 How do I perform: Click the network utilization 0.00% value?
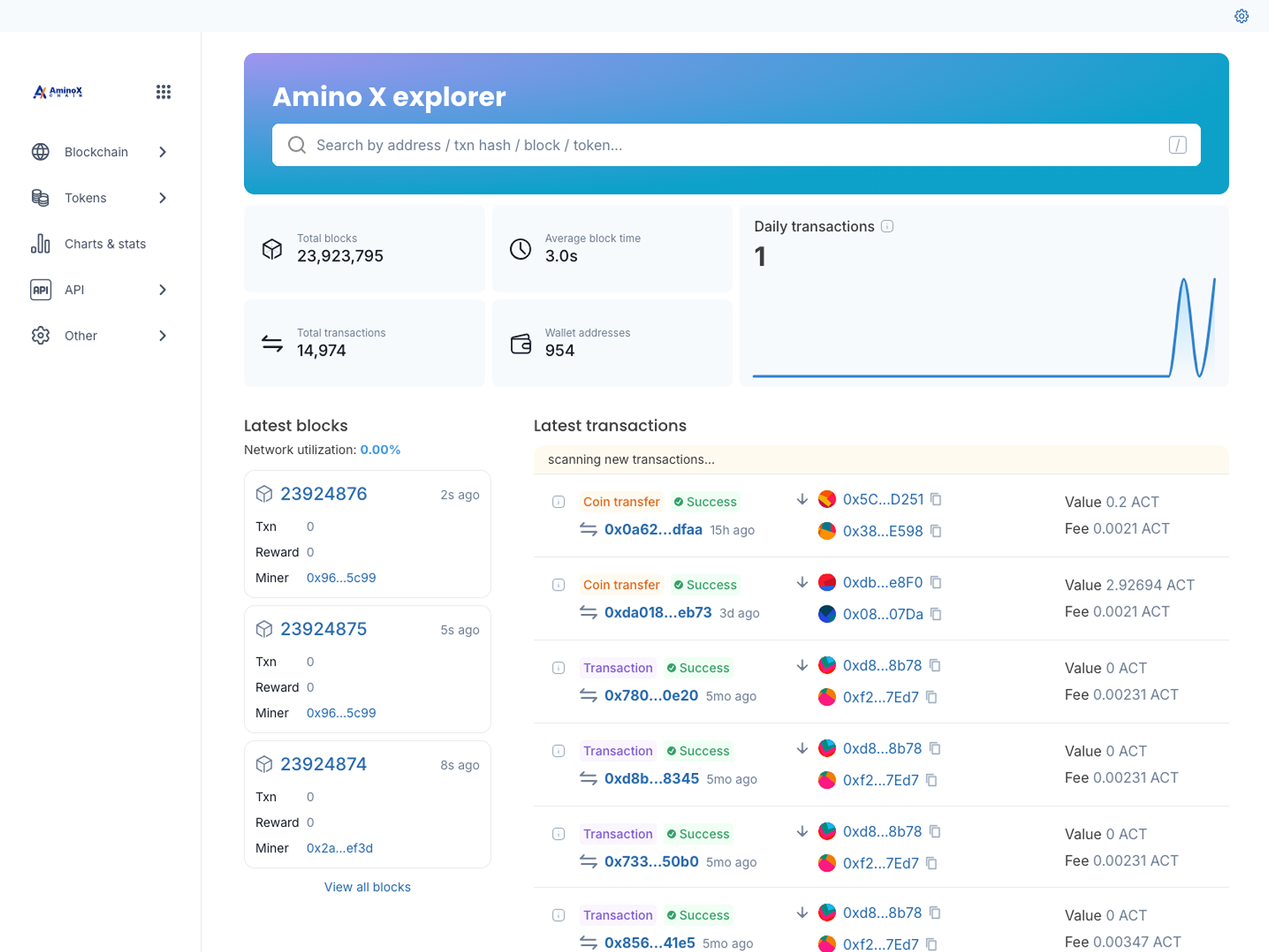[x=381, y=449]
